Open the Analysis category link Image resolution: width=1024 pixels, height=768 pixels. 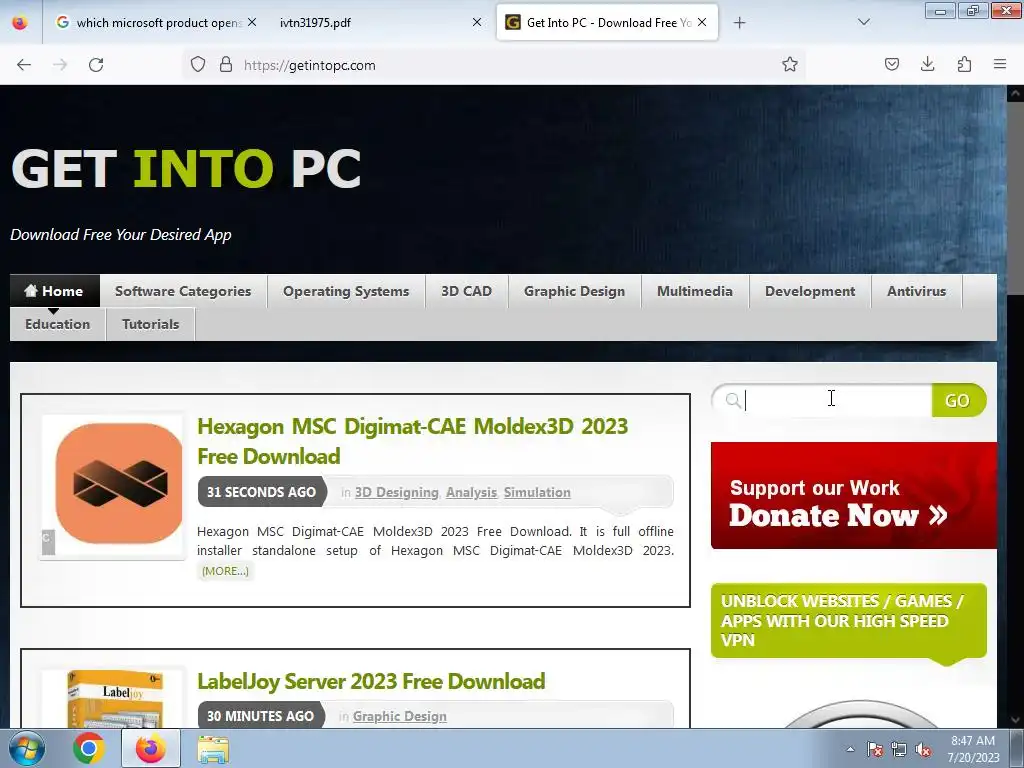click(x=472, y=492)
